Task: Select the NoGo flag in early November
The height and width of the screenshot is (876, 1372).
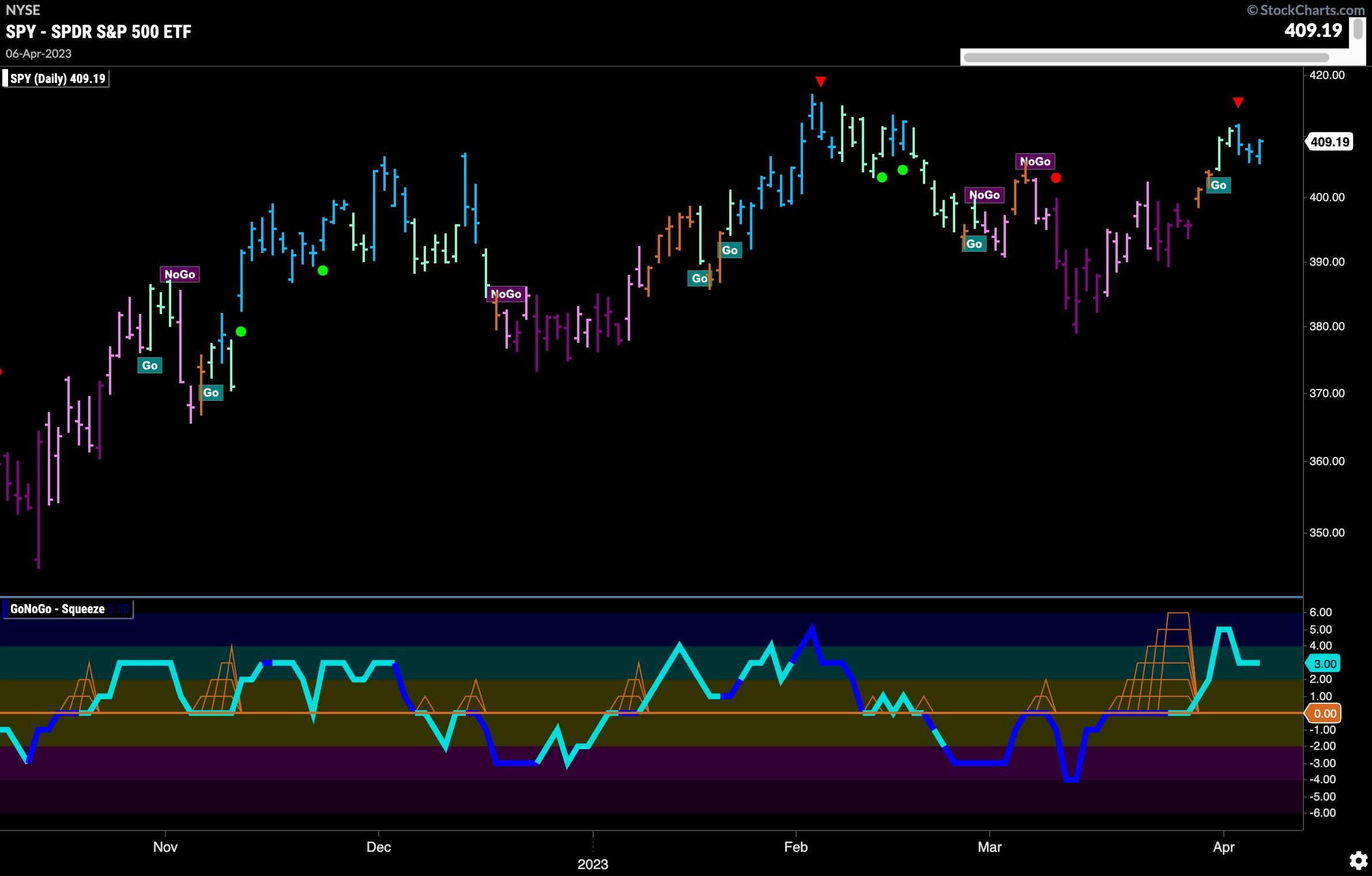Action: pos(180,274)
